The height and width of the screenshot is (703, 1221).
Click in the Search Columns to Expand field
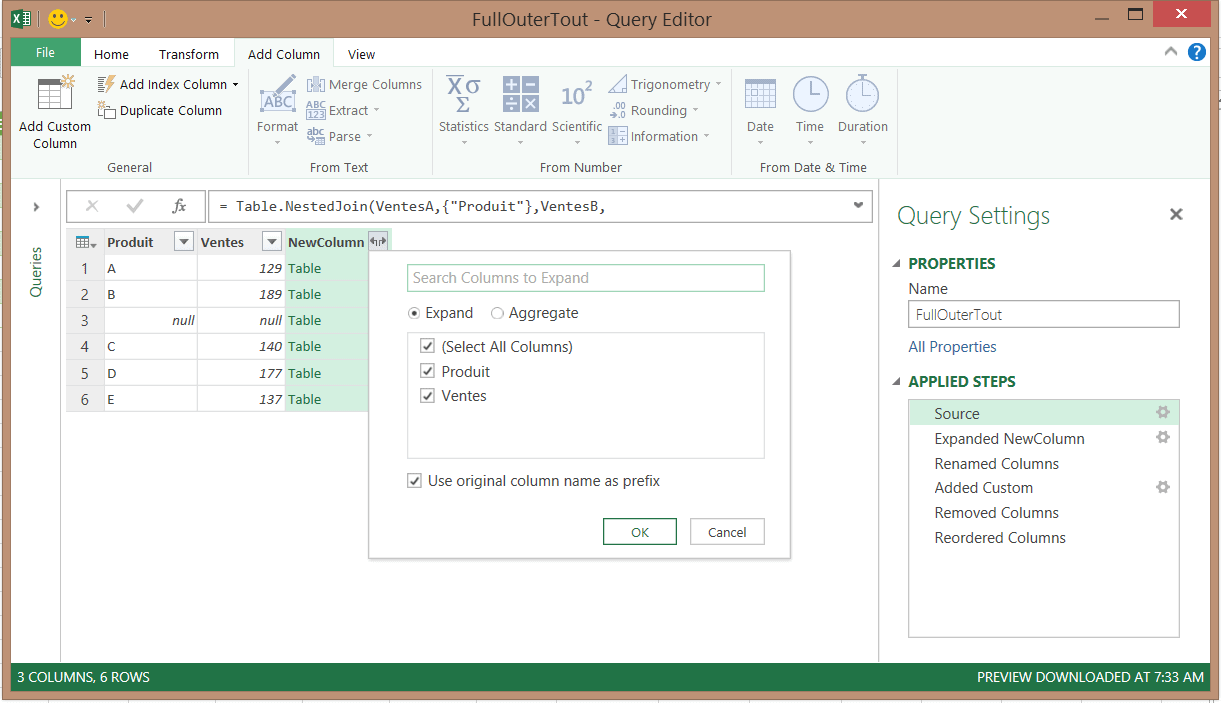coord(585,278)
